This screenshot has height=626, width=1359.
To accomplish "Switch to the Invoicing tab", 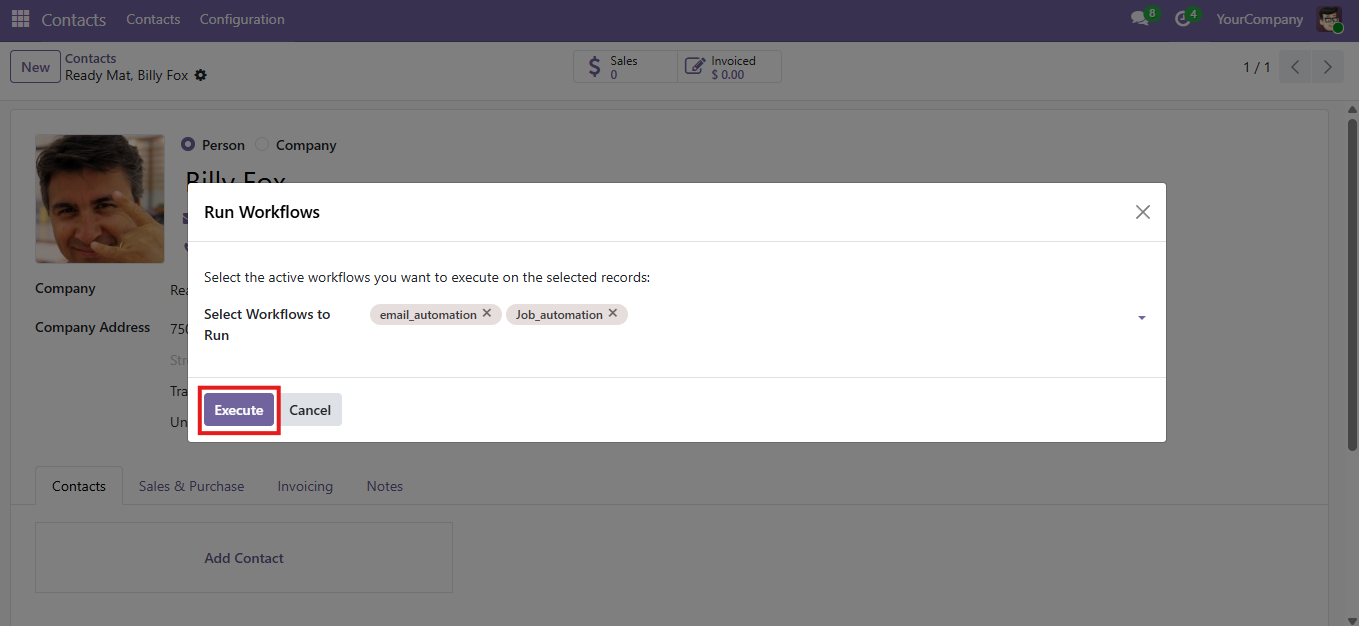I will click(305, 486).
